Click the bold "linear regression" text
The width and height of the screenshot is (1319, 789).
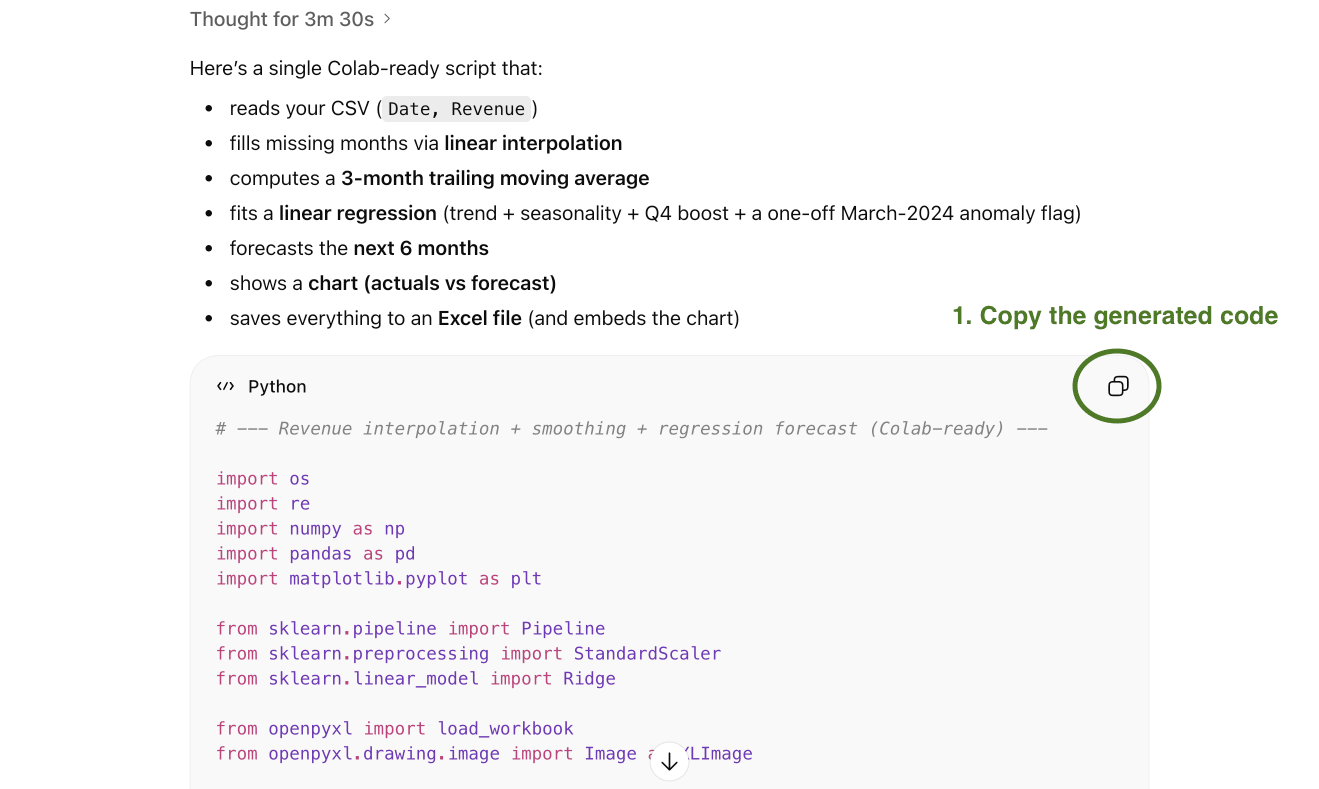pos(357,214)
